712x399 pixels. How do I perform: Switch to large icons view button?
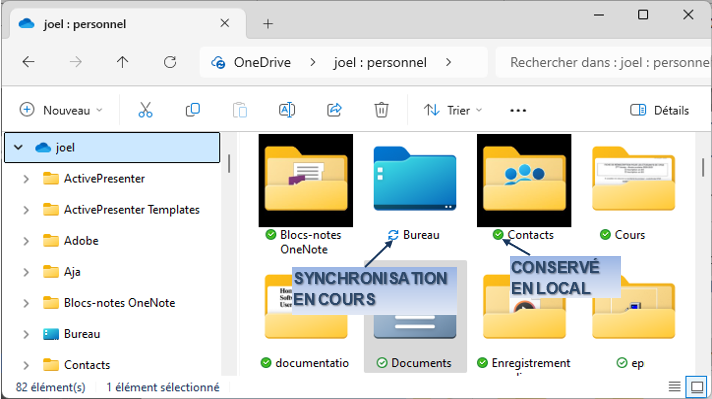pyautogui.click(x=697, y=387)
